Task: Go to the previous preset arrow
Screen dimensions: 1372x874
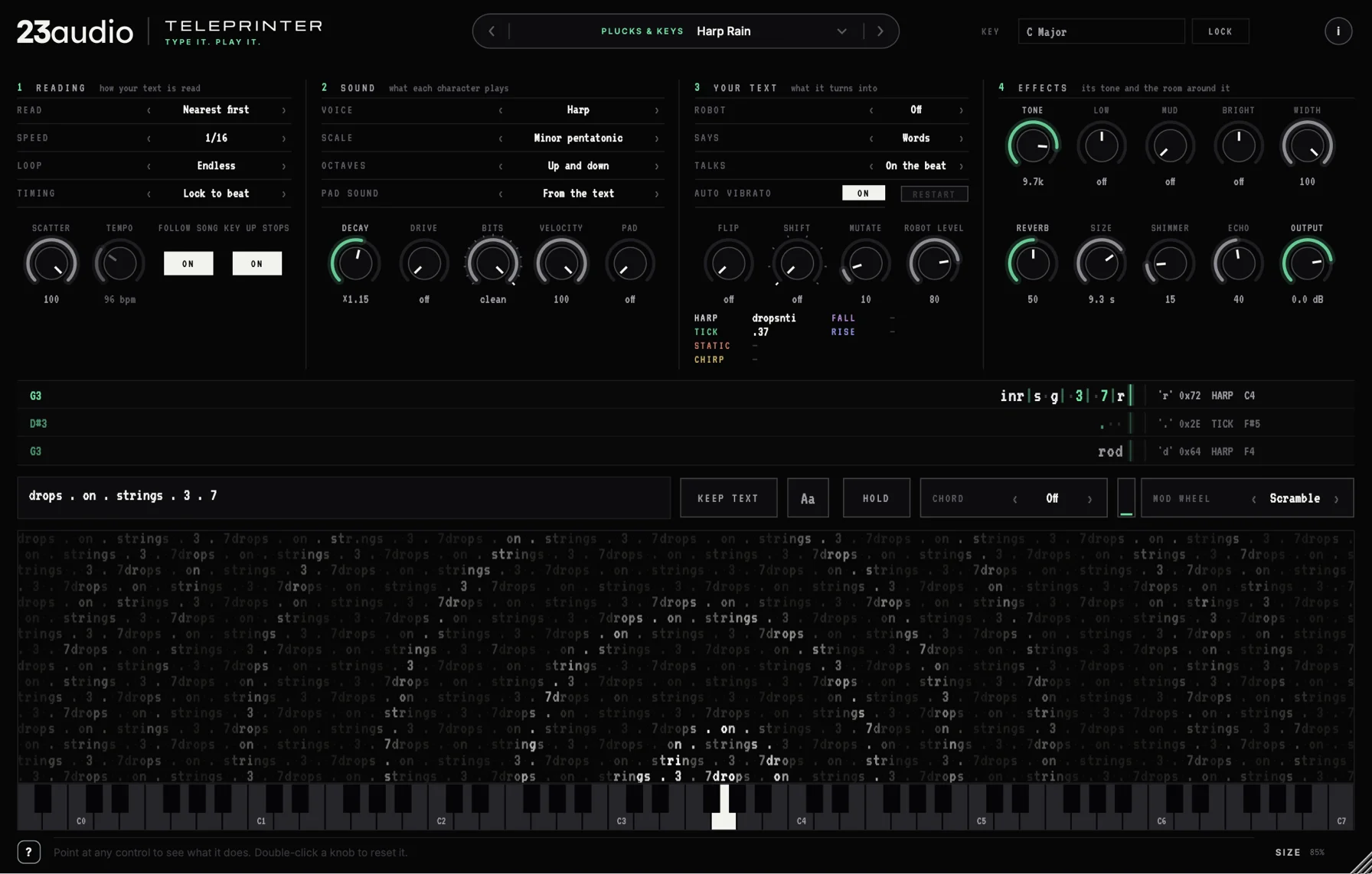Action: [x=492, y=31]
